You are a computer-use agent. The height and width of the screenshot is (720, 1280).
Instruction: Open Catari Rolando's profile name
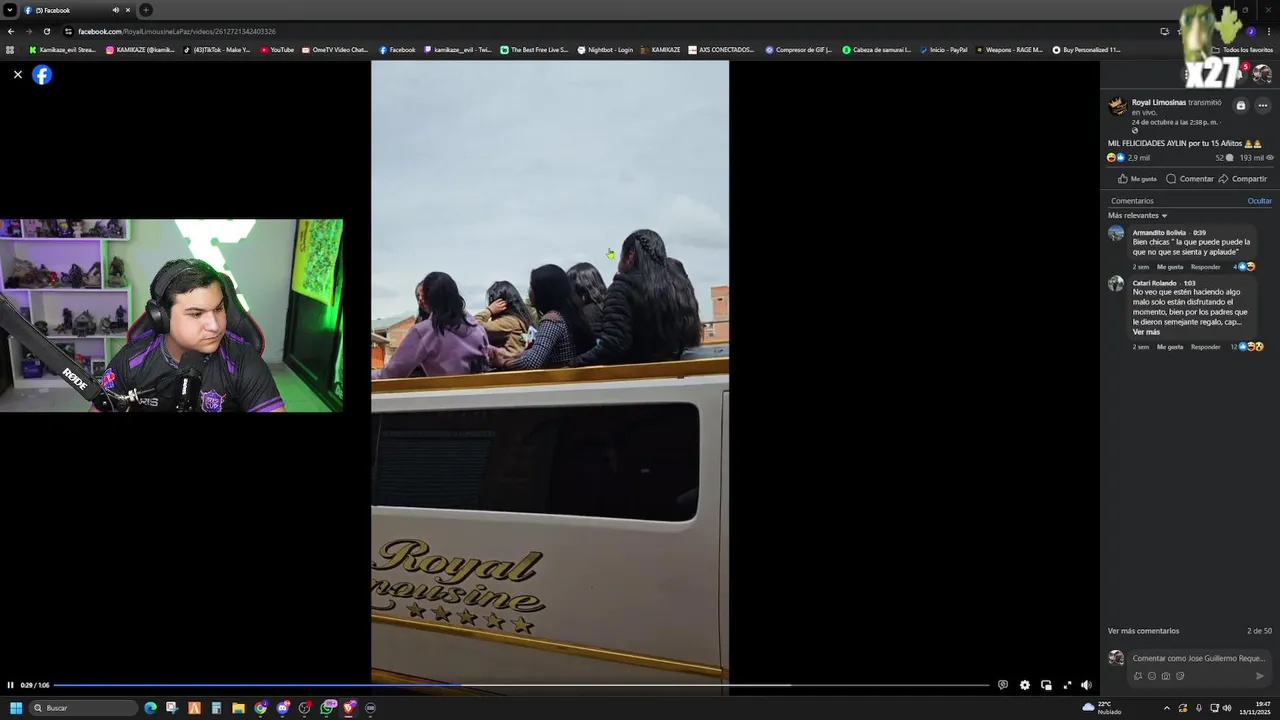tap(1155, 283)
